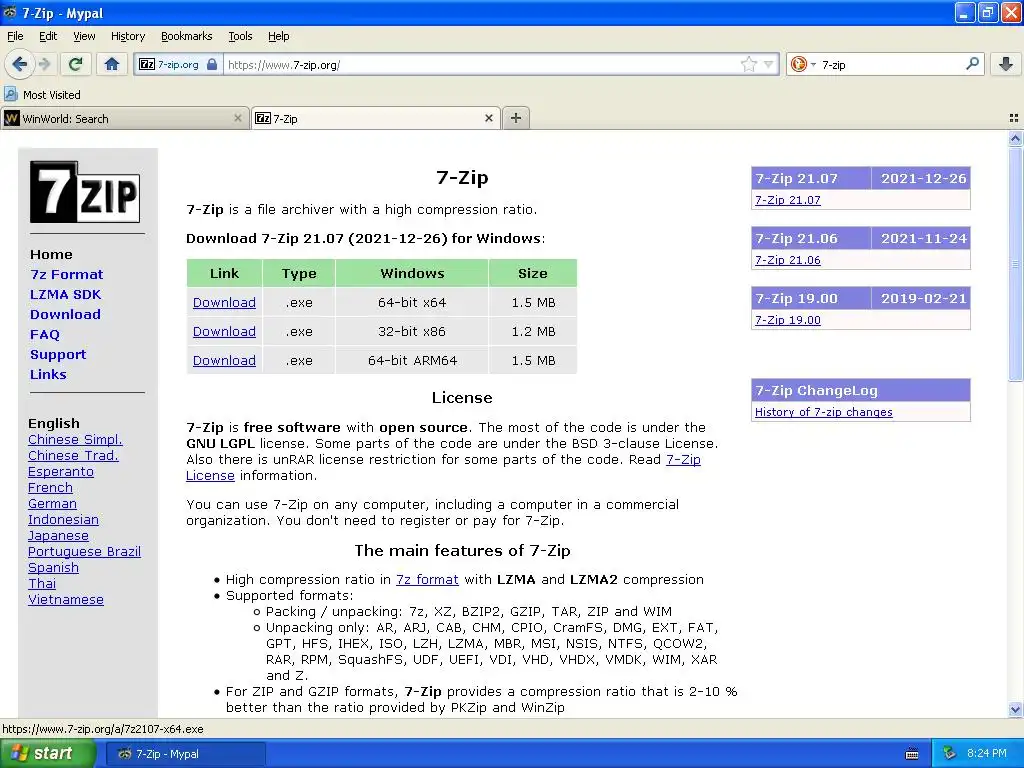The width and height of the screenshot is (1024, 768).
Task: Switch language to Indonesian
Action: (63, 519)
